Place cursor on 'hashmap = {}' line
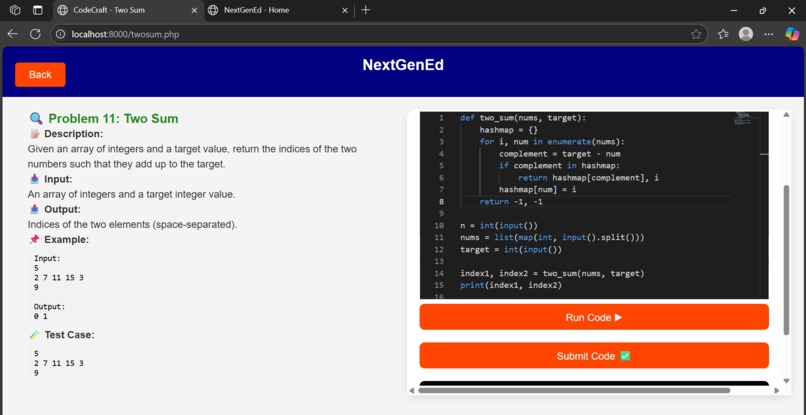The width and height of the screenshot is (806, 415). point(509,130)
